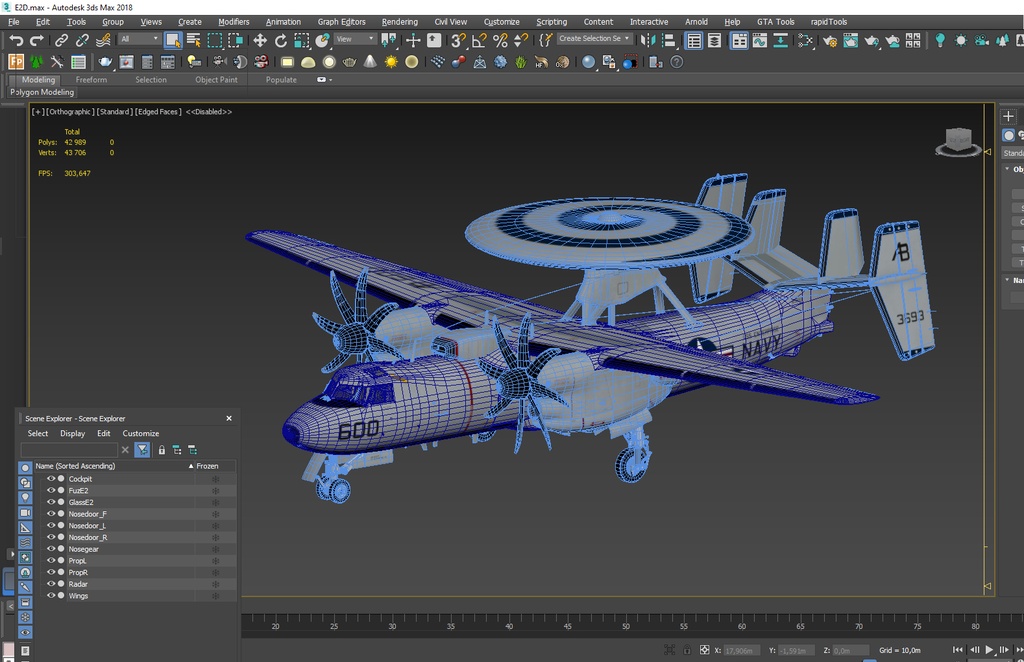
Task: Activate the Select and Rotate tool
Action: click(281, 40)
